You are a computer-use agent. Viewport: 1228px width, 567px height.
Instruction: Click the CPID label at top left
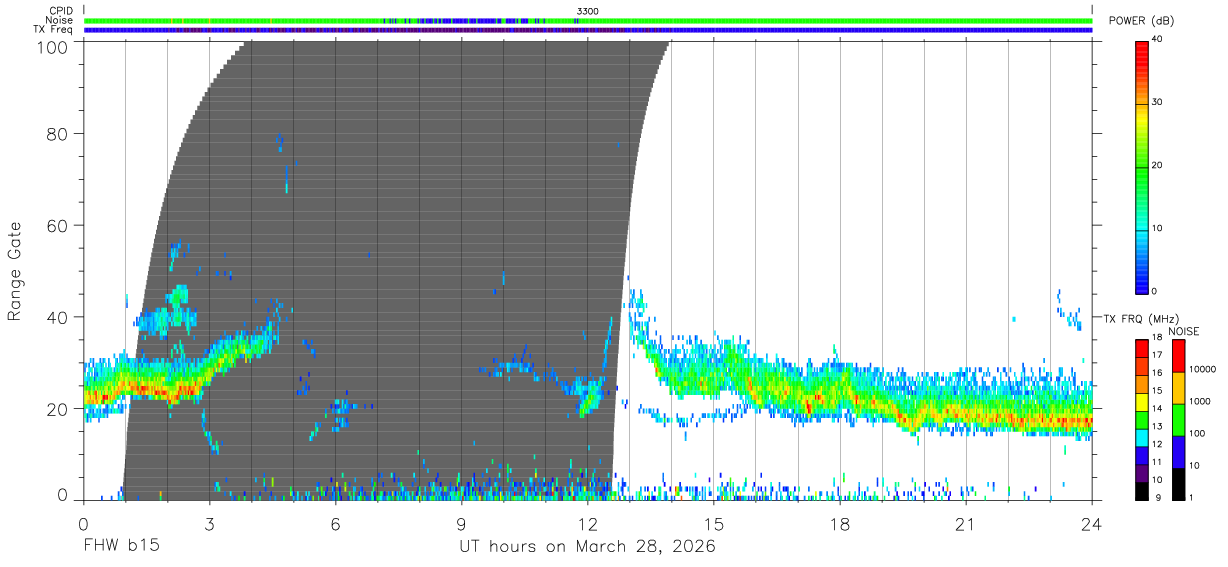62,11
